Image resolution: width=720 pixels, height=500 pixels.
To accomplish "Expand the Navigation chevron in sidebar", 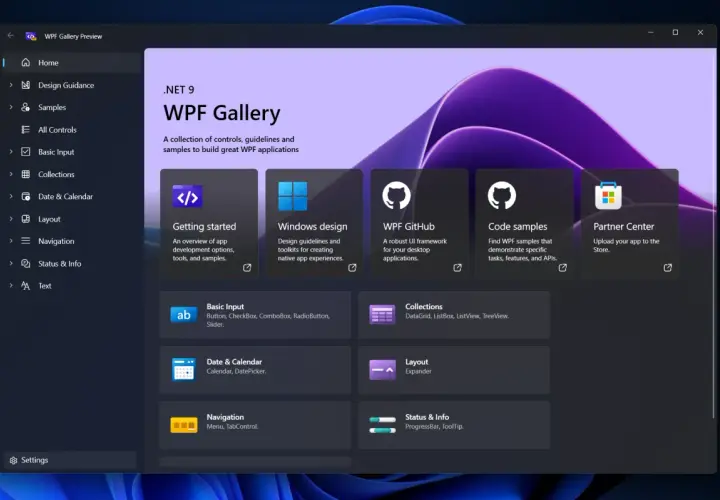I will point(11,241).
